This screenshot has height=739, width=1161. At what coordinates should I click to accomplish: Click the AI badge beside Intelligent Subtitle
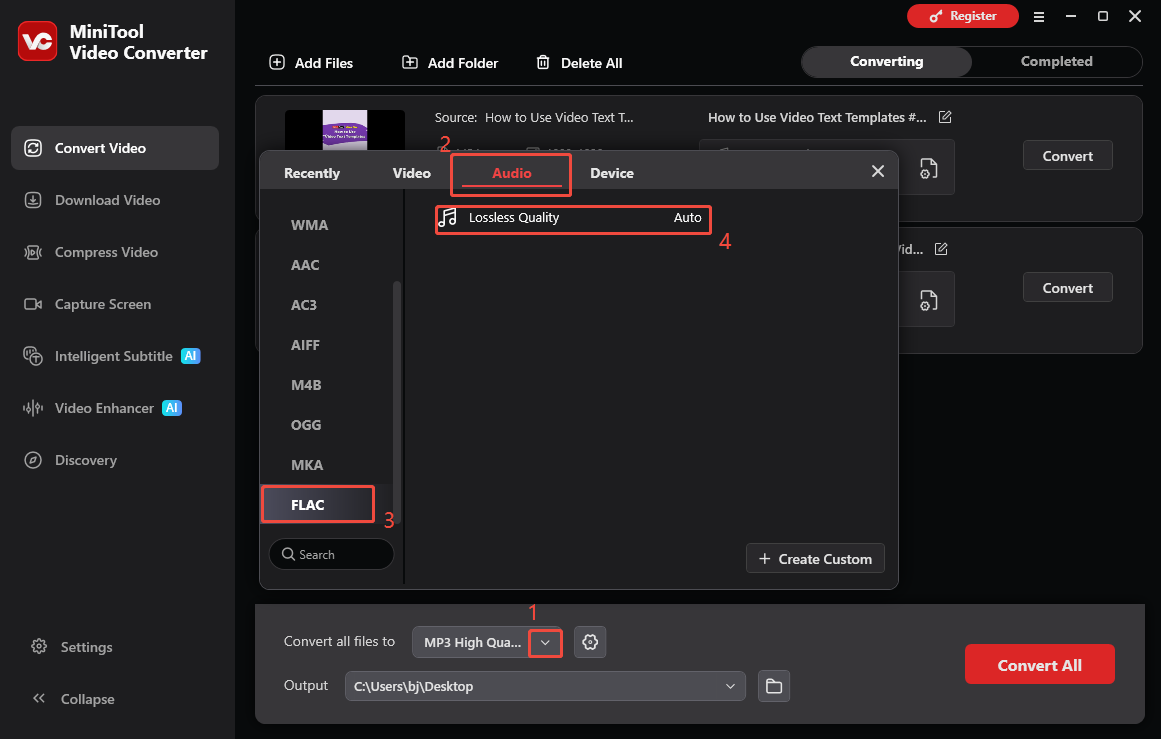[191, 356]
